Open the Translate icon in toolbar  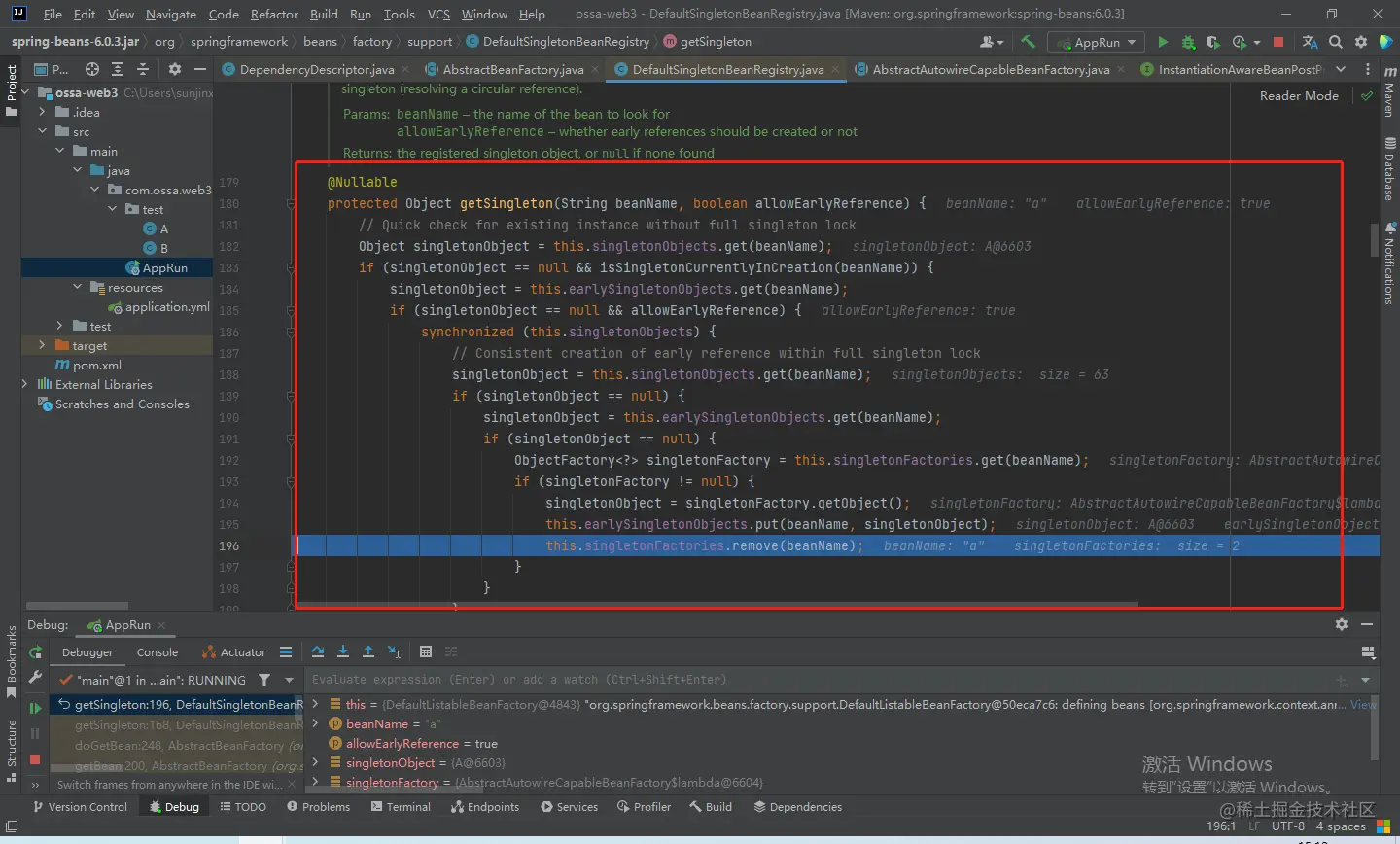click(x=1310, y=42)
